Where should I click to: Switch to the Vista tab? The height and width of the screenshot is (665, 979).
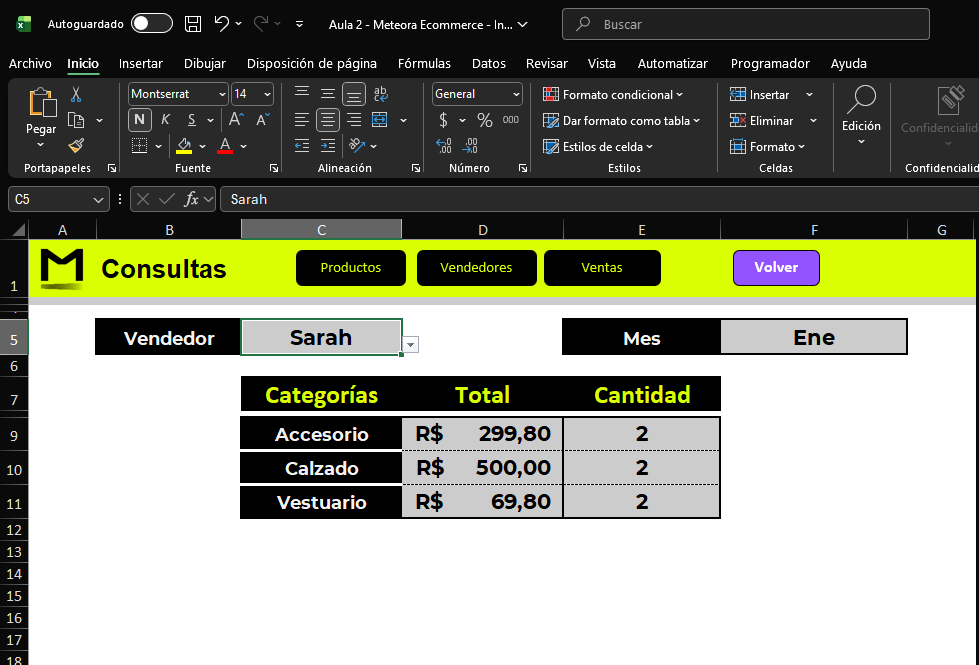coord(601,64)
